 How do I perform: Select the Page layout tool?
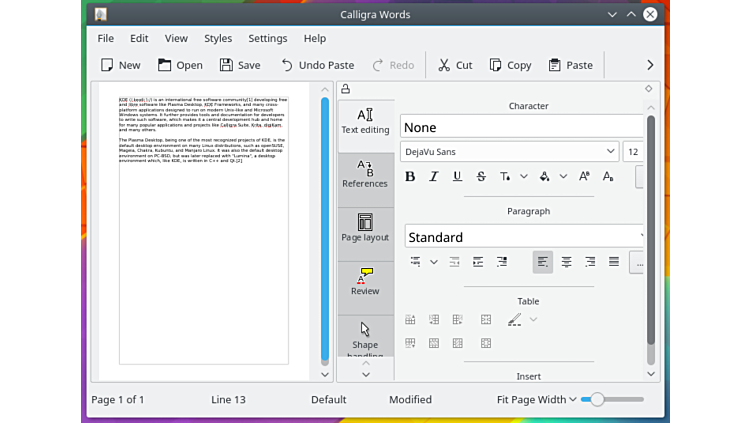pos(365,229)
